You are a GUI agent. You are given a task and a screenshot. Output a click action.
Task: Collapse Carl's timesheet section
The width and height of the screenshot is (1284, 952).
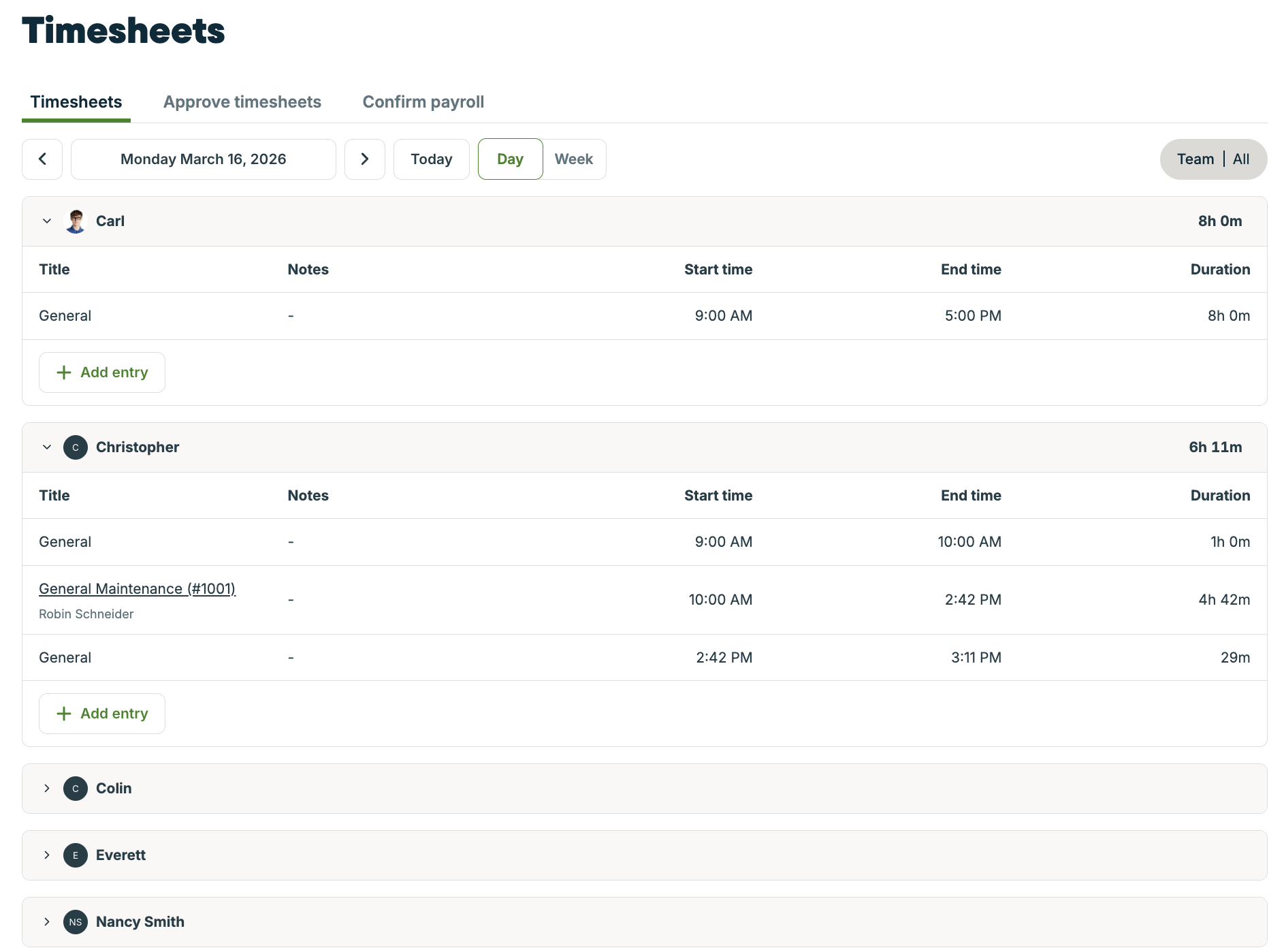click(x=46, y=221)
